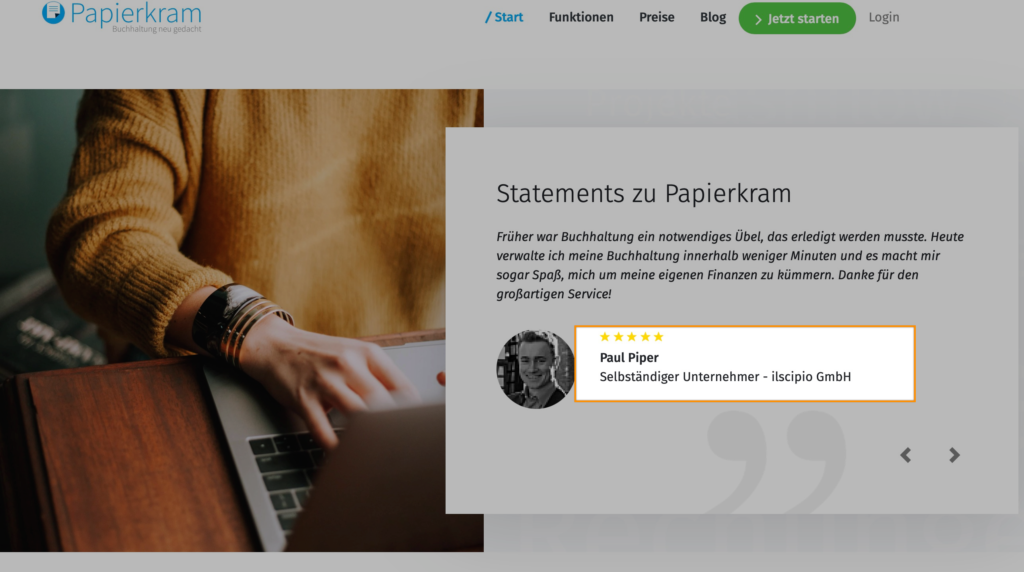Click the first yellow rating star
1024x572 pixels.
pos(605,337)
